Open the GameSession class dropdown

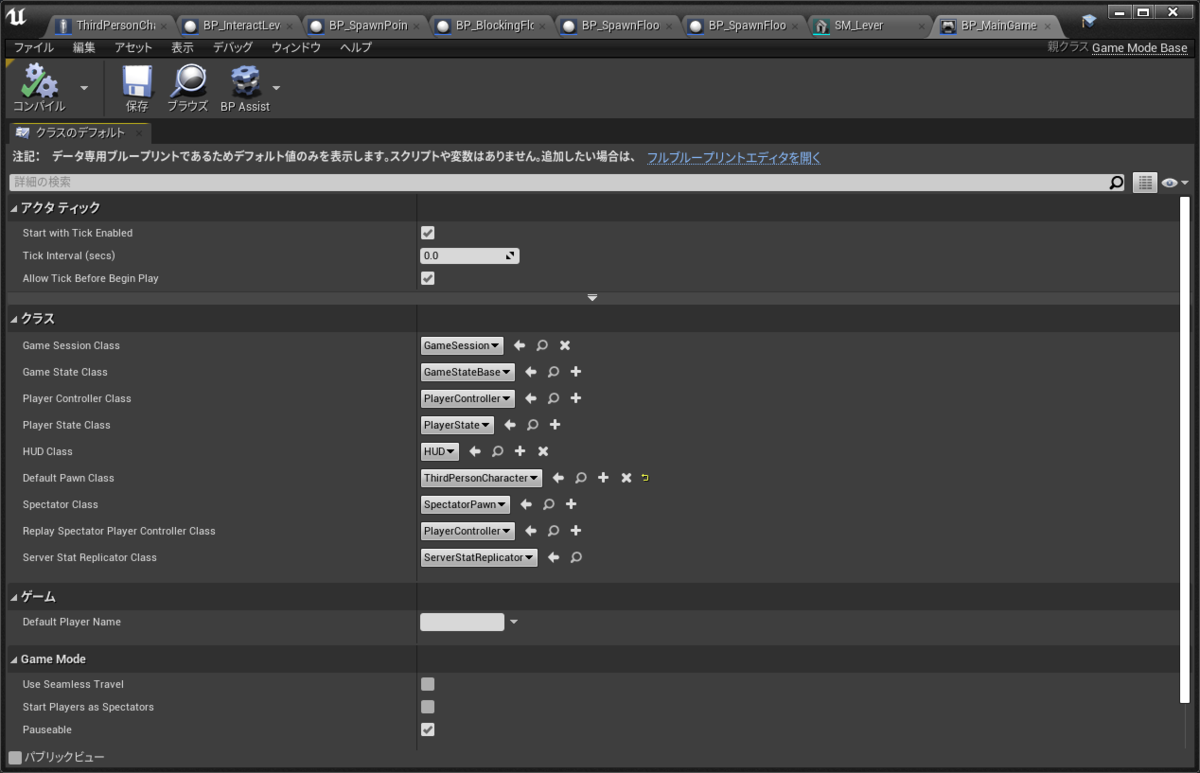click(x=462, y=345)
